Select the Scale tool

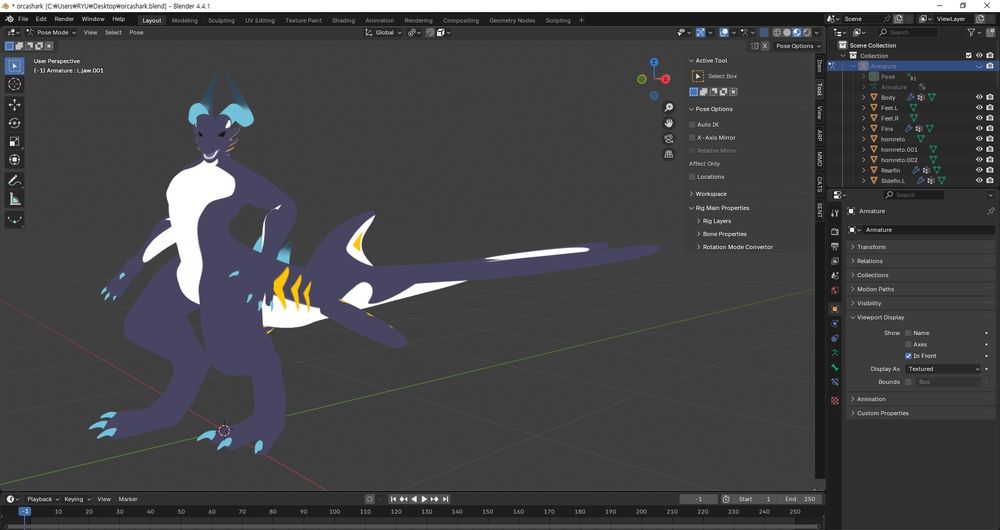click(x=15, y=142)
